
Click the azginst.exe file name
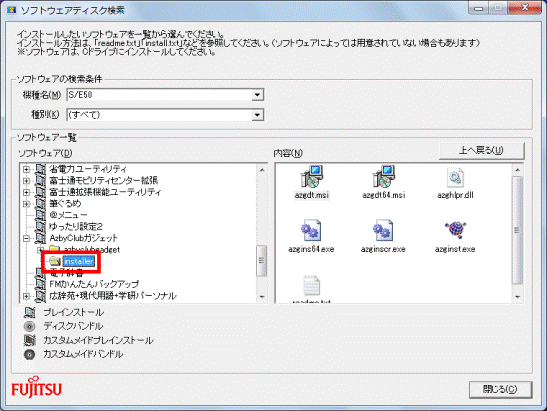coord(455,249)
